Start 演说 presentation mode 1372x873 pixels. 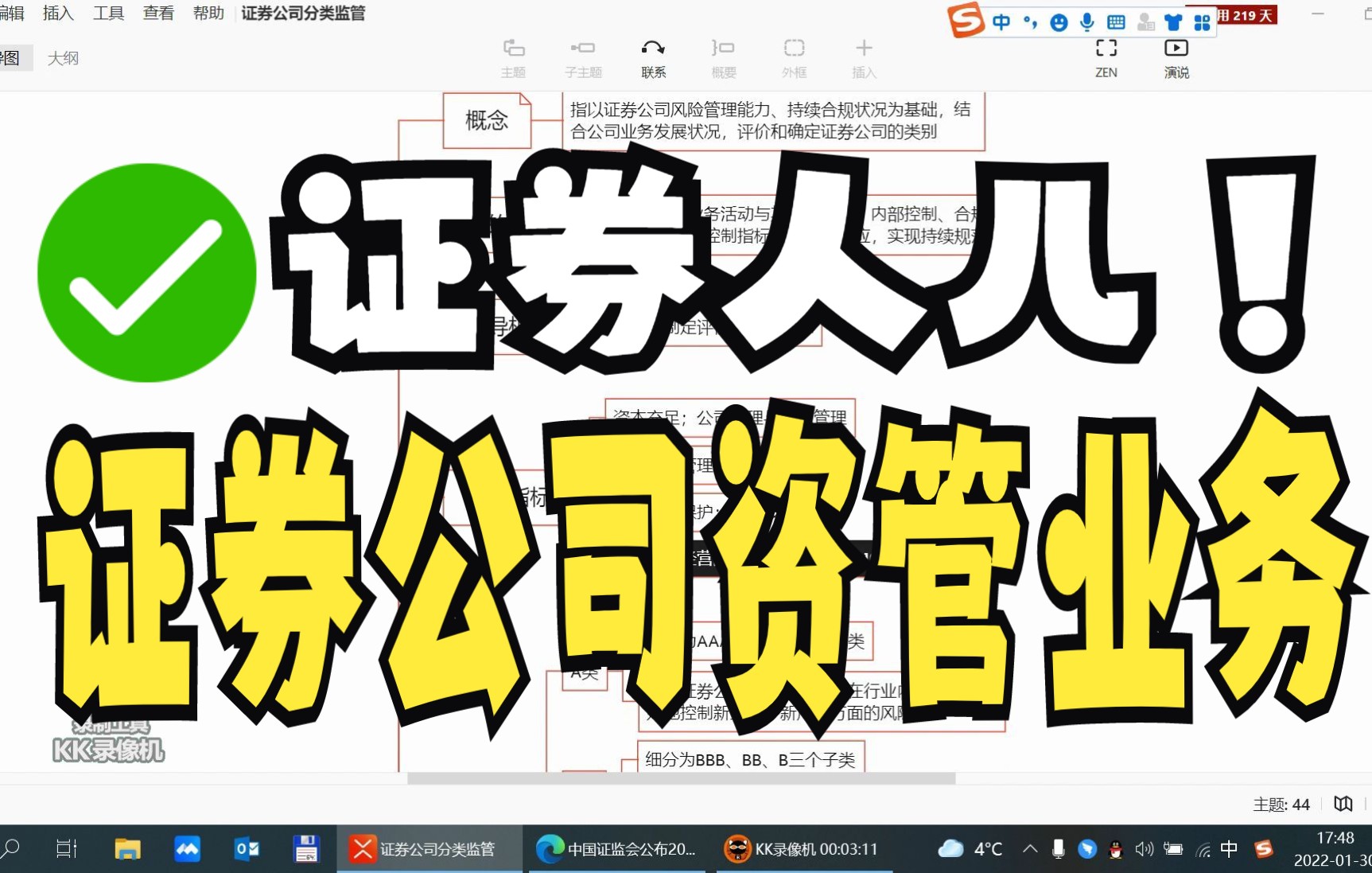coord(1176,59)
